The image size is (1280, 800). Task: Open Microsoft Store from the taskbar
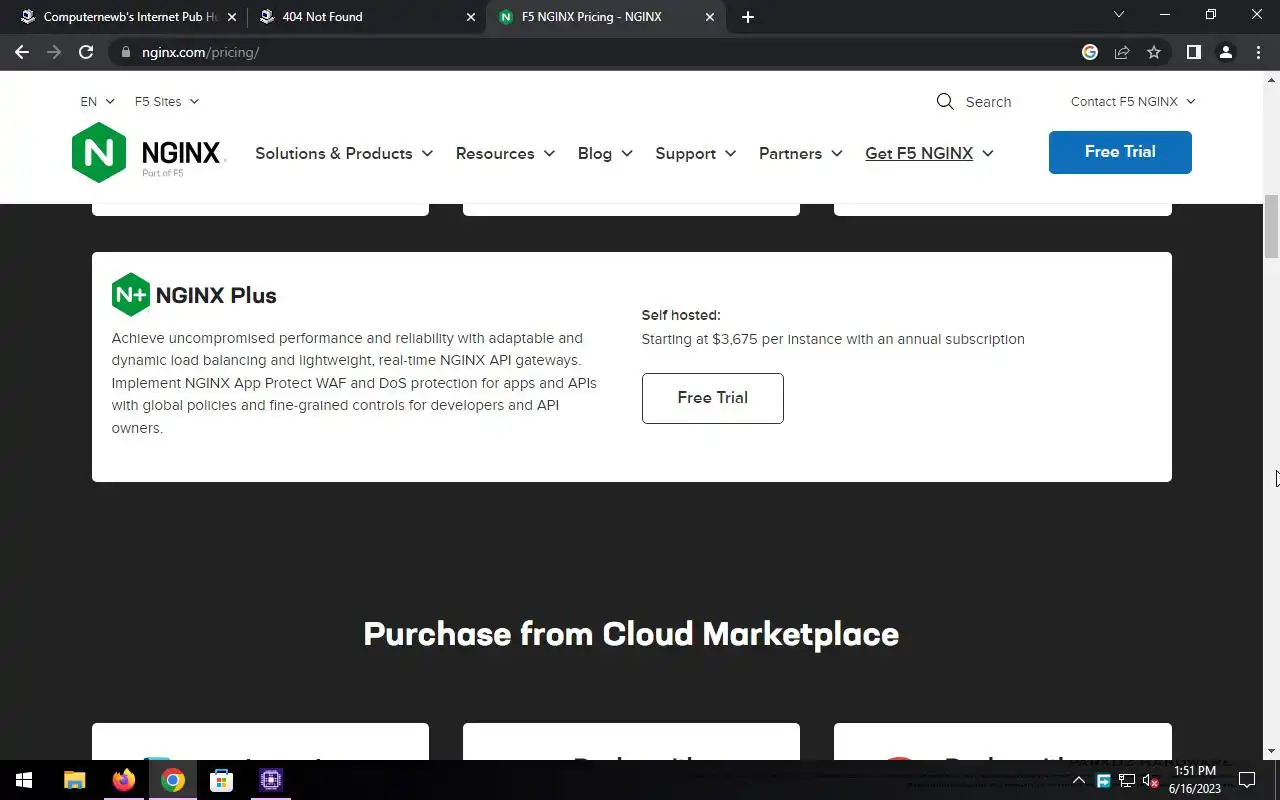pyautogui.click(x=222, y=780)
